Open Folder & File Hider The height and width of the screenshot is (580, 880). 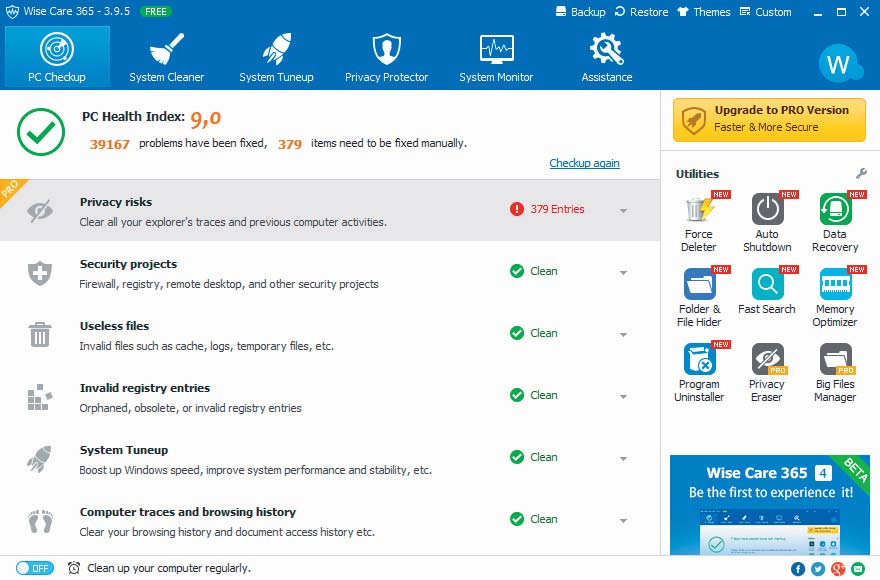(699, 298)
